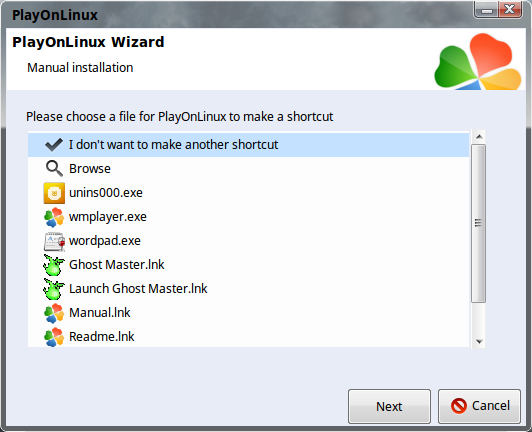Click the PlayOnLinux clover logo in header
This screenshot has height=432, width=532.
pyautogui.click(x=478, y=61)
